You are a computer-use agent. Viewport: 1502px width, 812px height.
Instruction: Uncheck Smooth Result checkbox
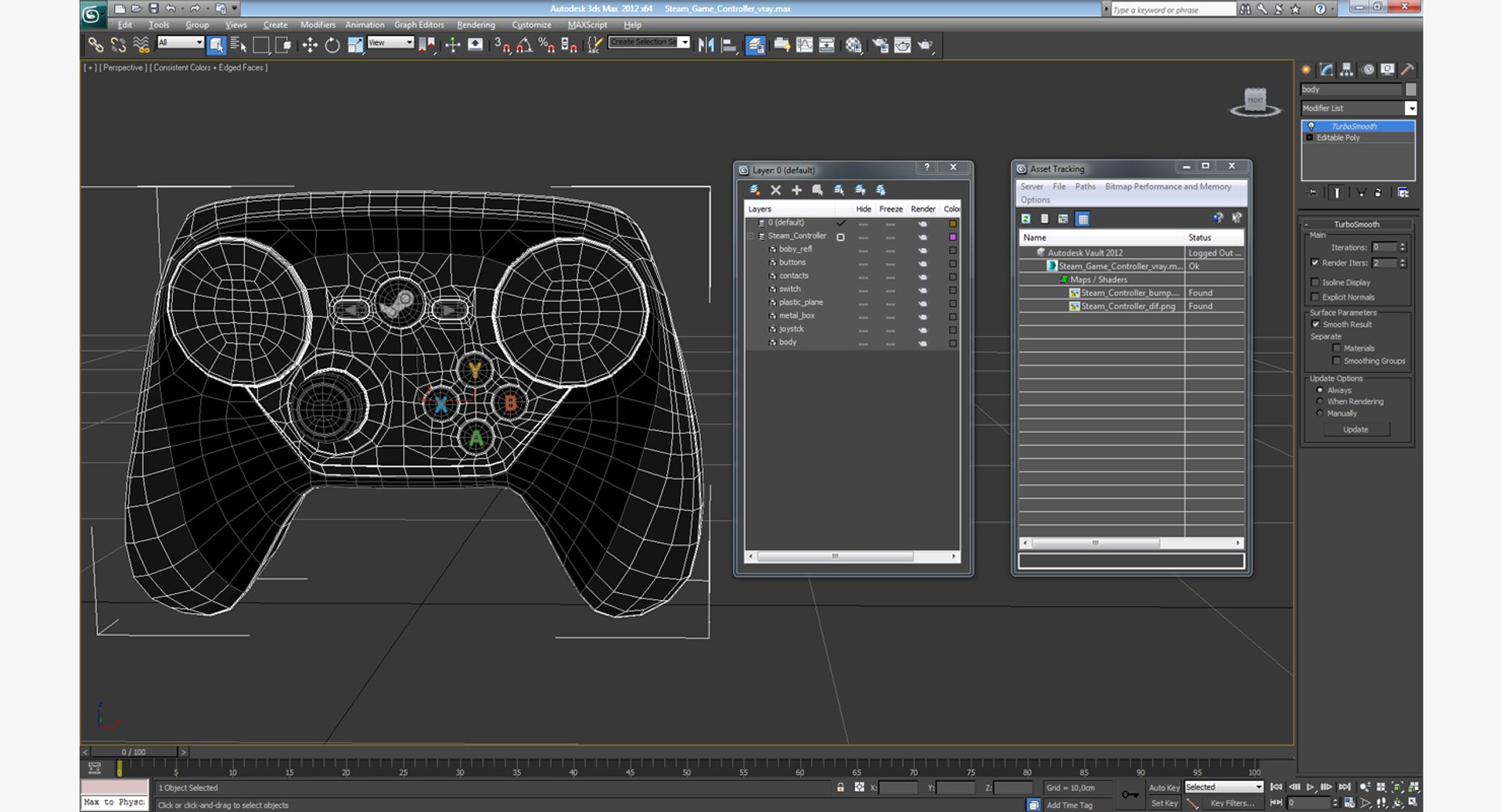(1316, 325)
